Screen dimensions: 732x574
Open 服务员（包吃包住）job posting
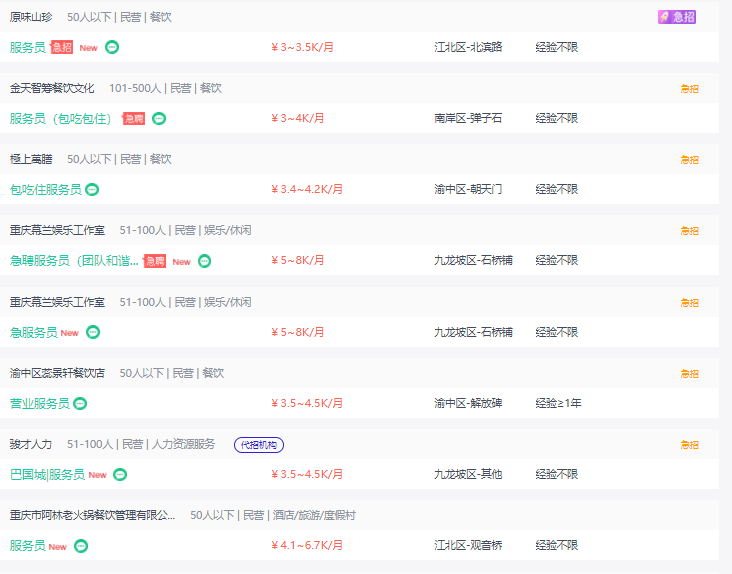pyautogui.click(x=60, y=119)
